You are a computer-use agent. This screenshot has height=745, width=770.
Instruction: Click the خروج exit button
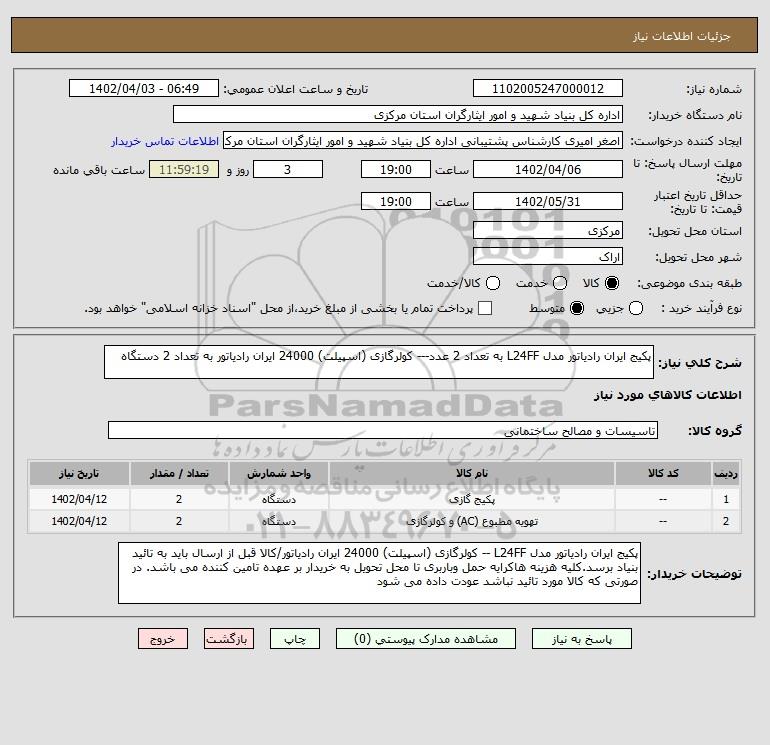163,639
